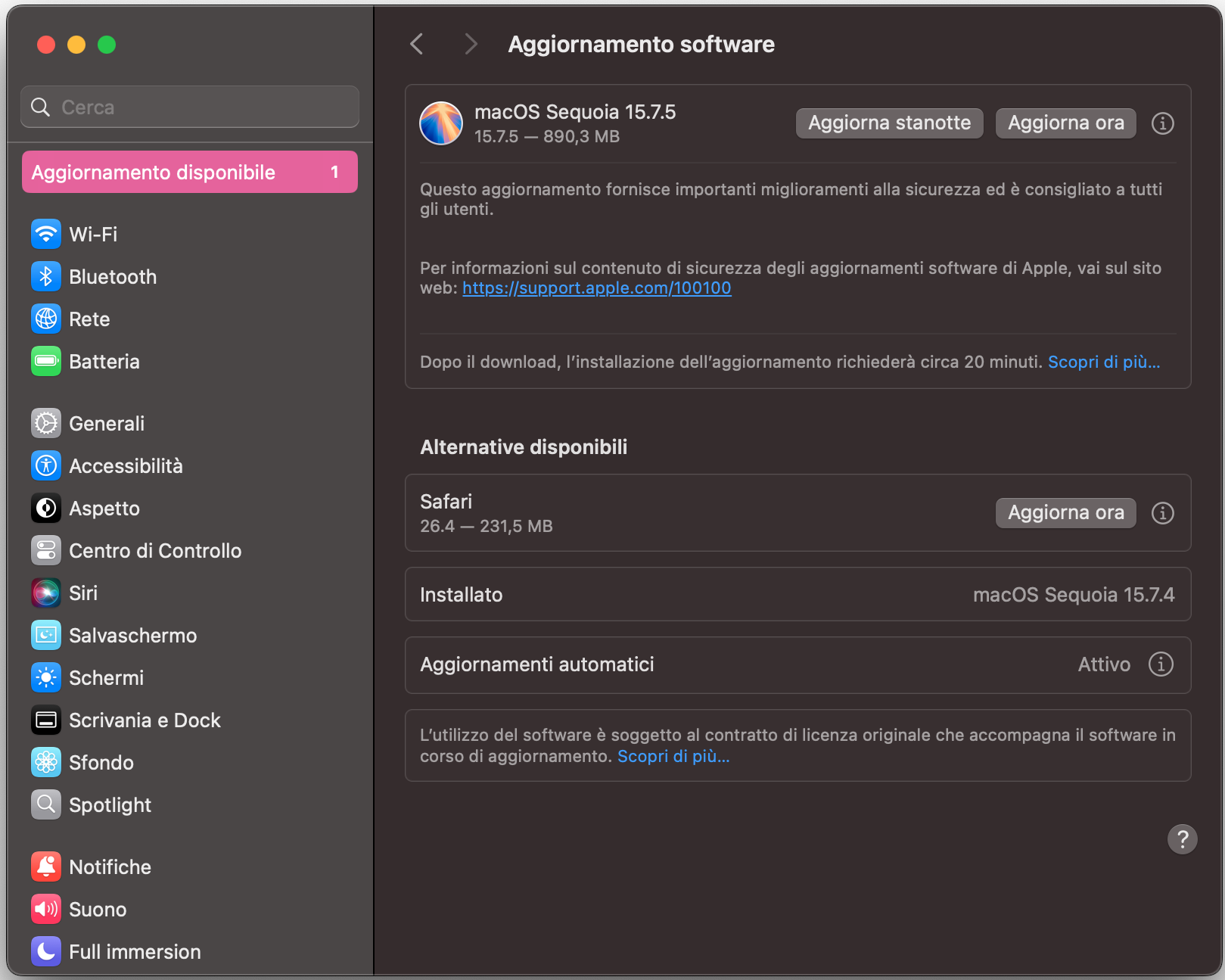Open Notifiche settings
Viewport: 1225px width, 980px height.
point(110,866)
